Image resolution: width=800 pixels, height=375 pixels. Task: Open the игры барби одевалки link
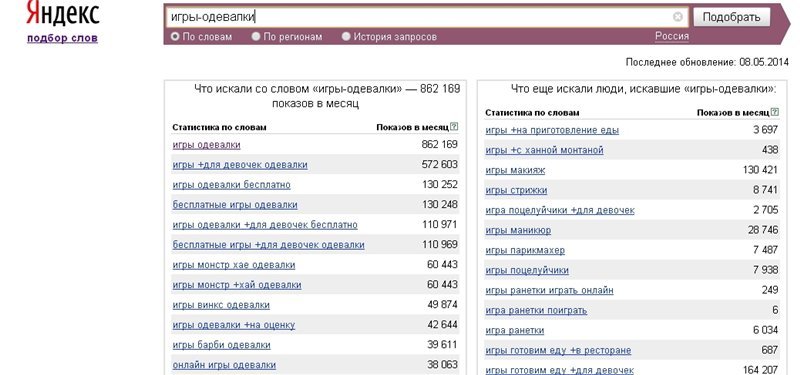(221, 345)
